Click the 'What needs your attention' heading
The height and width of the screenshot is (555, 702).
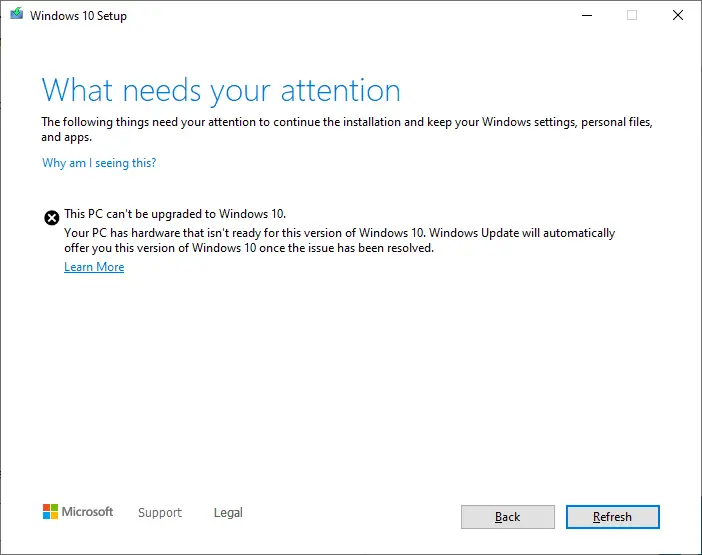pyautogui.click(x=221, y=91)
